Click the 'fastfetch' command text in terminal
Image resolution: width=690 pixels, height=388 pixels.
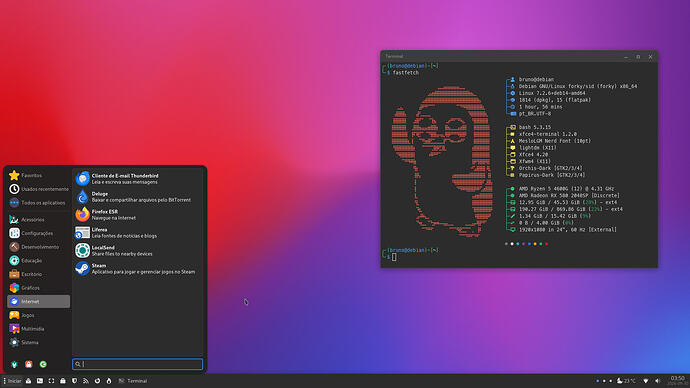406,73
